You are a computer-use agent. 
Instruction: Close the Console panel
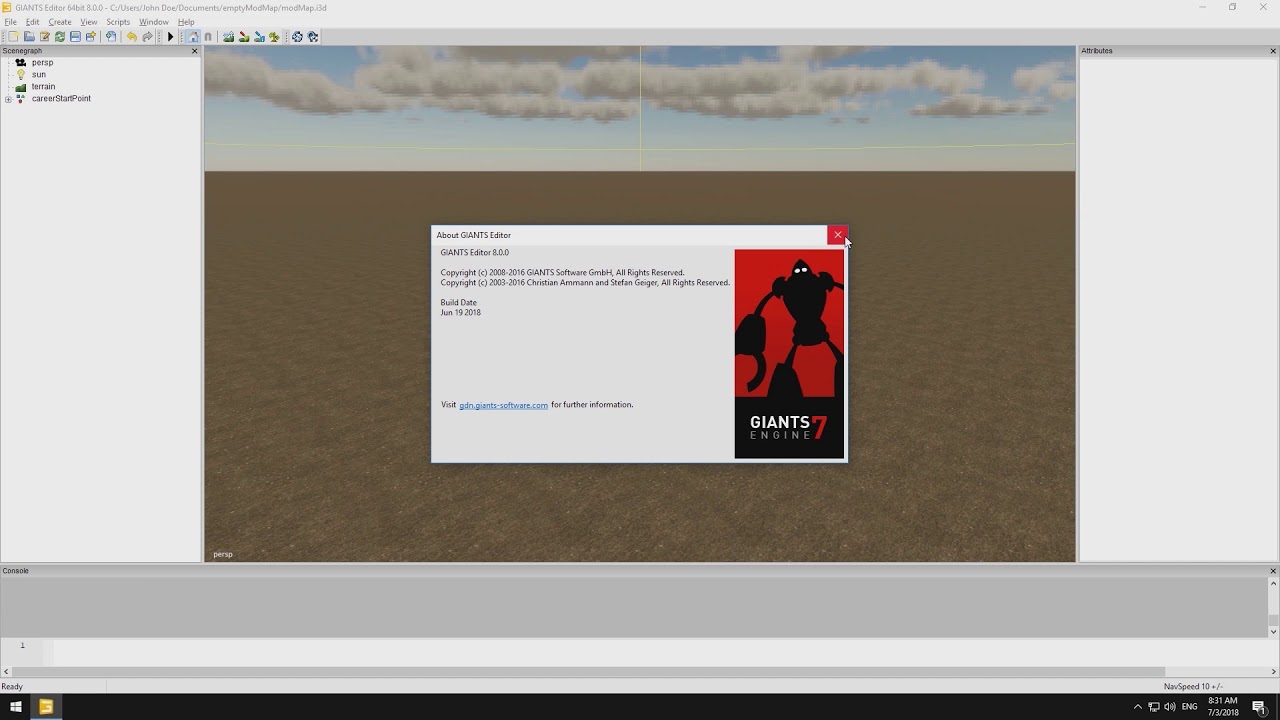tap(1273, 571)
